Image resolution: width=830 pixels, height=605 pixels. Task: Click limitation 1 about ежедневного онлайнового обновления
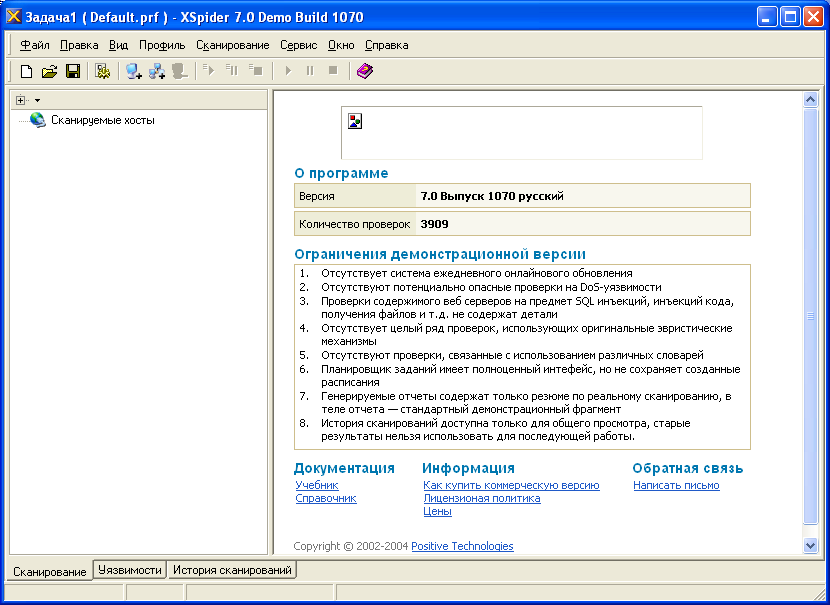(476, 273)
